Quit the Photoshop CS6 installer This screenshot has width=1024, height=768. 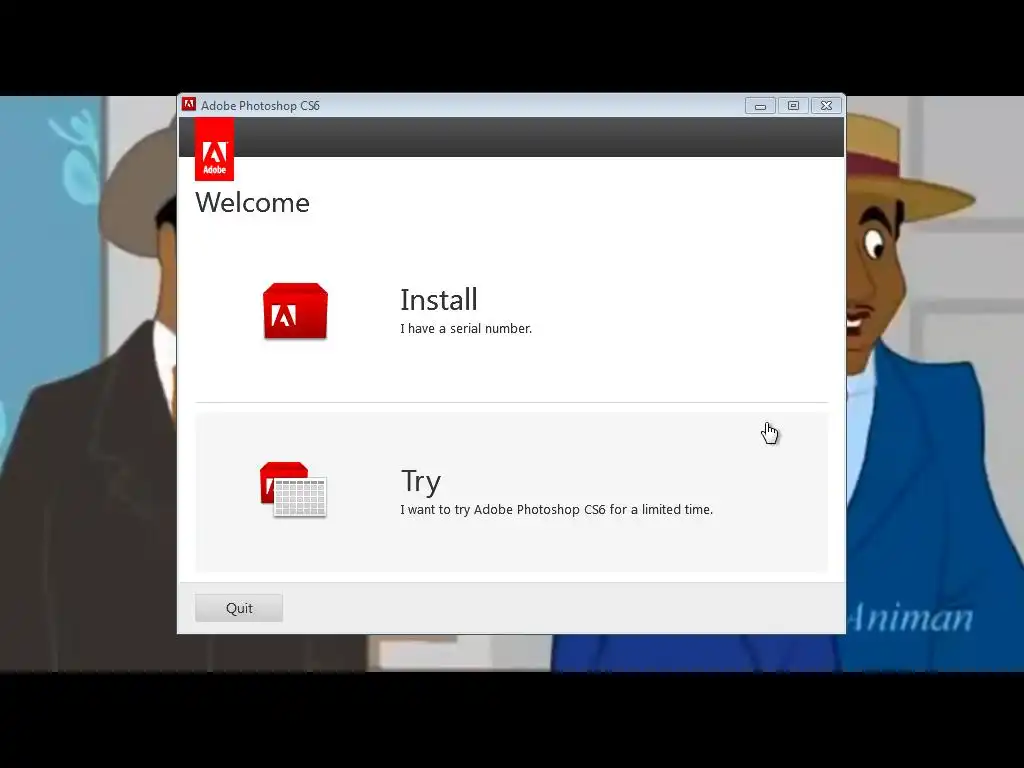click(239, 608)
